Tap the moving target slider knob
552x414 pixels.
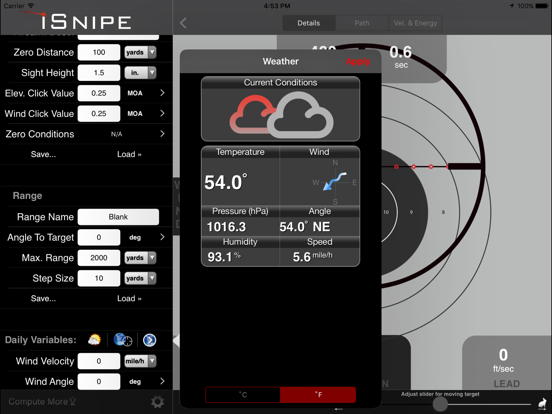point(440,404)
